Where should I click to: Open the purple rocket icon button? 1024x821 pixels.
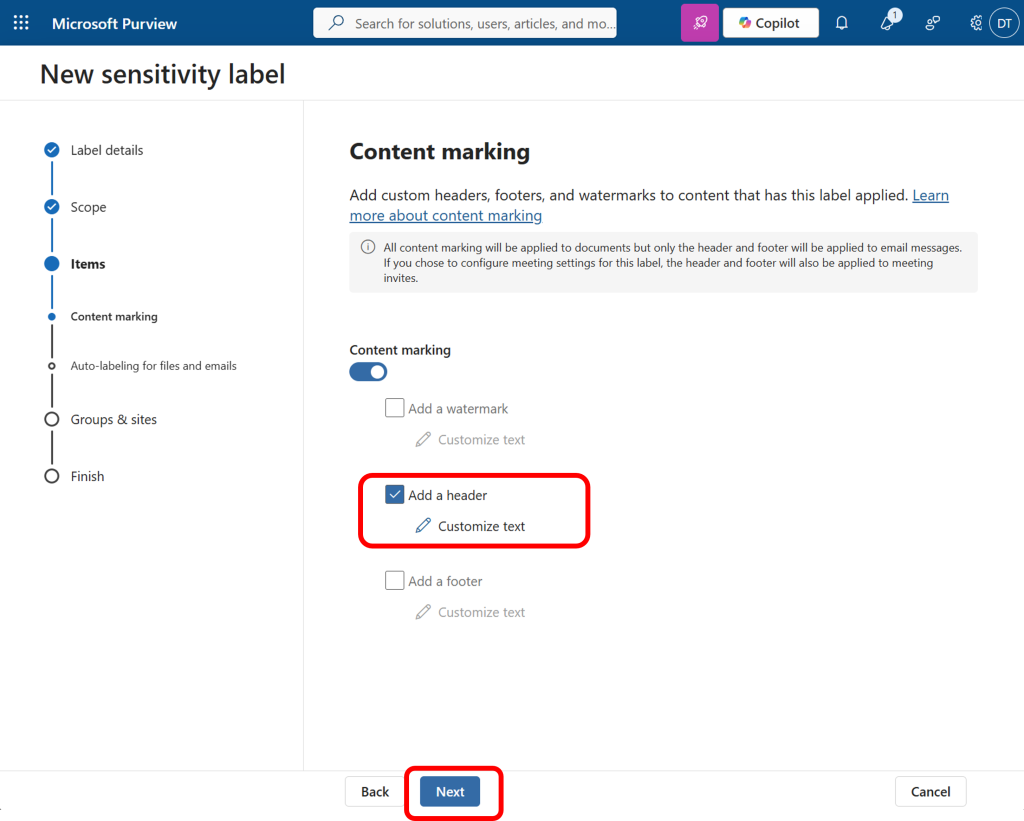click(x=699, y=23)
